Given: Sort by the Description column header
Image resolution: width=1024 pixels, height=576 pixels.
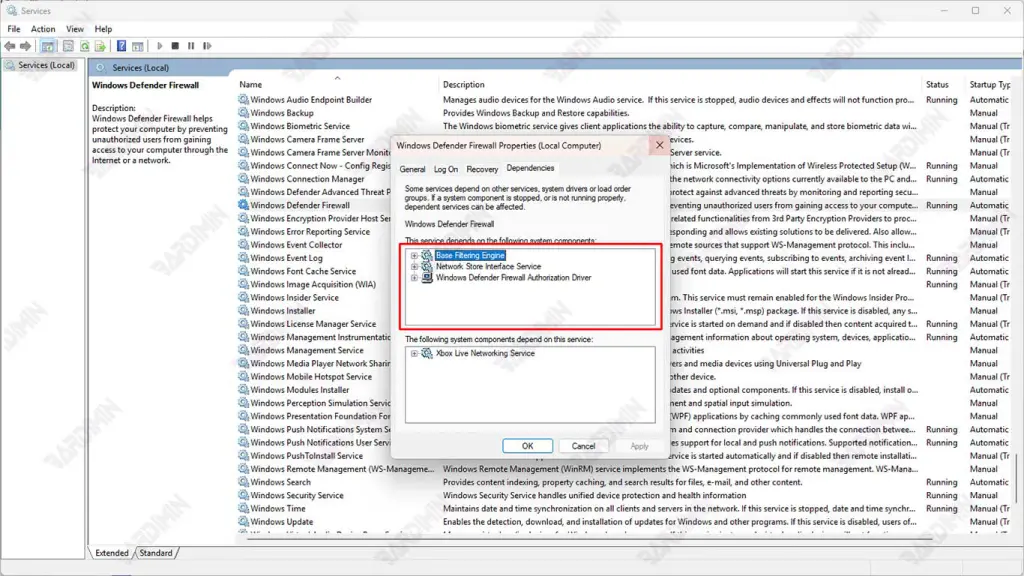Looking at the screenshot, I should (680, 84).
